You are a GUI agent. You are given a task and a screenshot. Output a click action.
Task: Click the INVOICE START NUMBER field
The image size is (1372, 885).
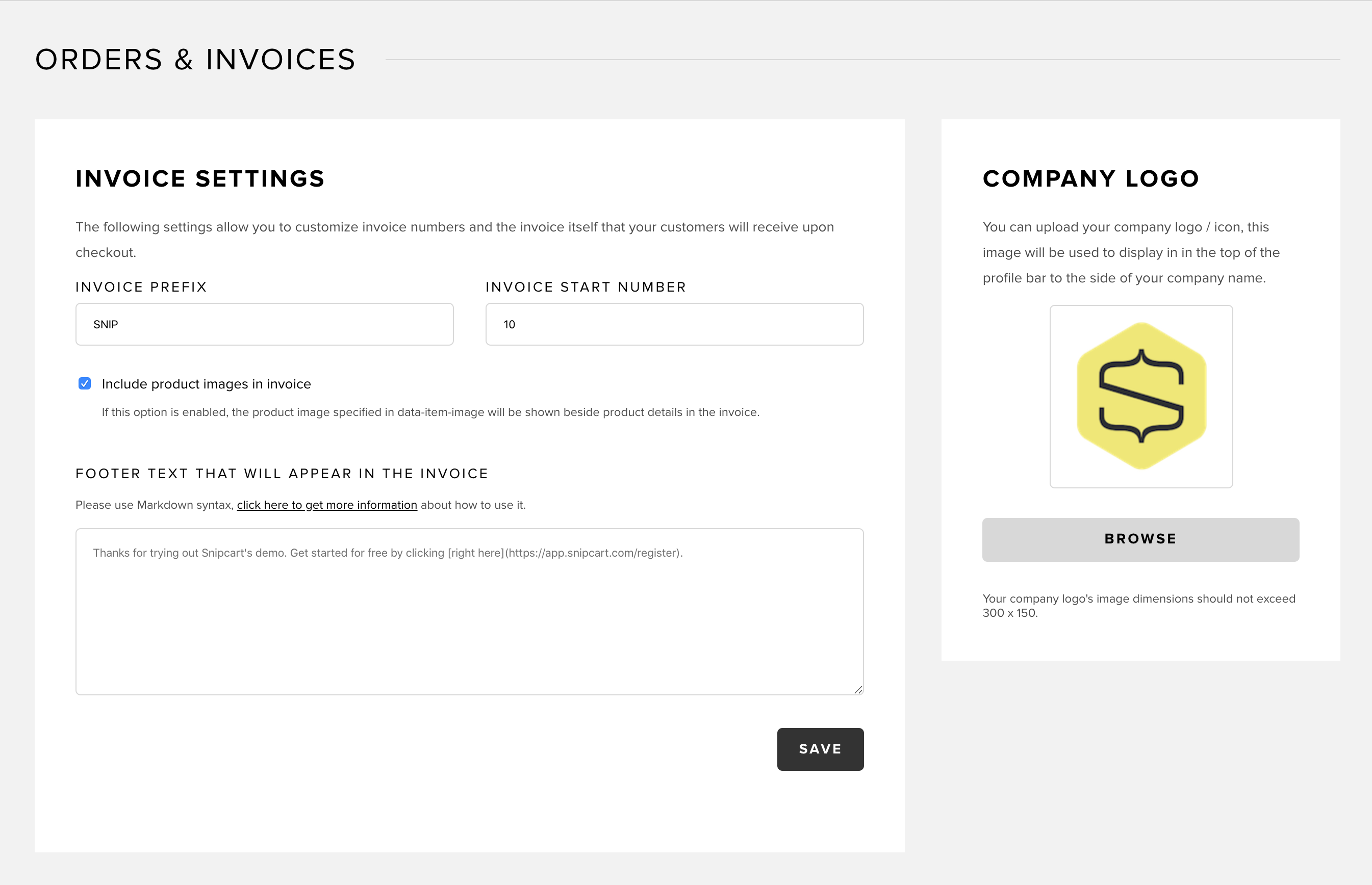(674, 324)
